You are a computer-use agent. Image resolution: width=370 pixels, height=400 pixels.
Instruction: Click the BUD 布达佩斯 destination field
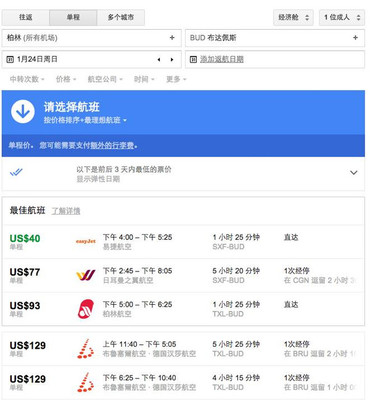tap(275, 38)
